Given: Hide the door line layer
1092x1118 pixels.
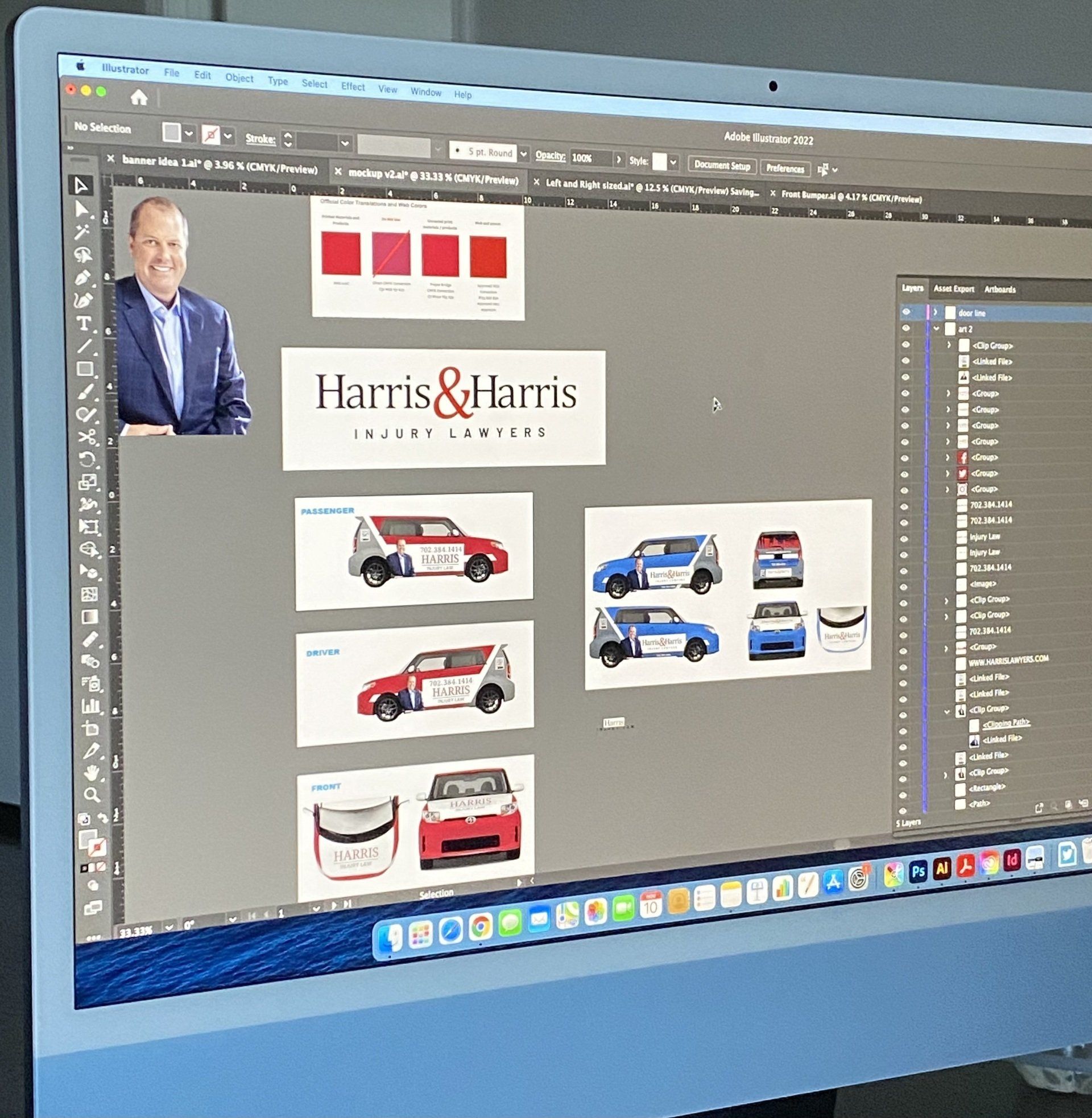Looking at the screenshot, I should coord(906,312).
